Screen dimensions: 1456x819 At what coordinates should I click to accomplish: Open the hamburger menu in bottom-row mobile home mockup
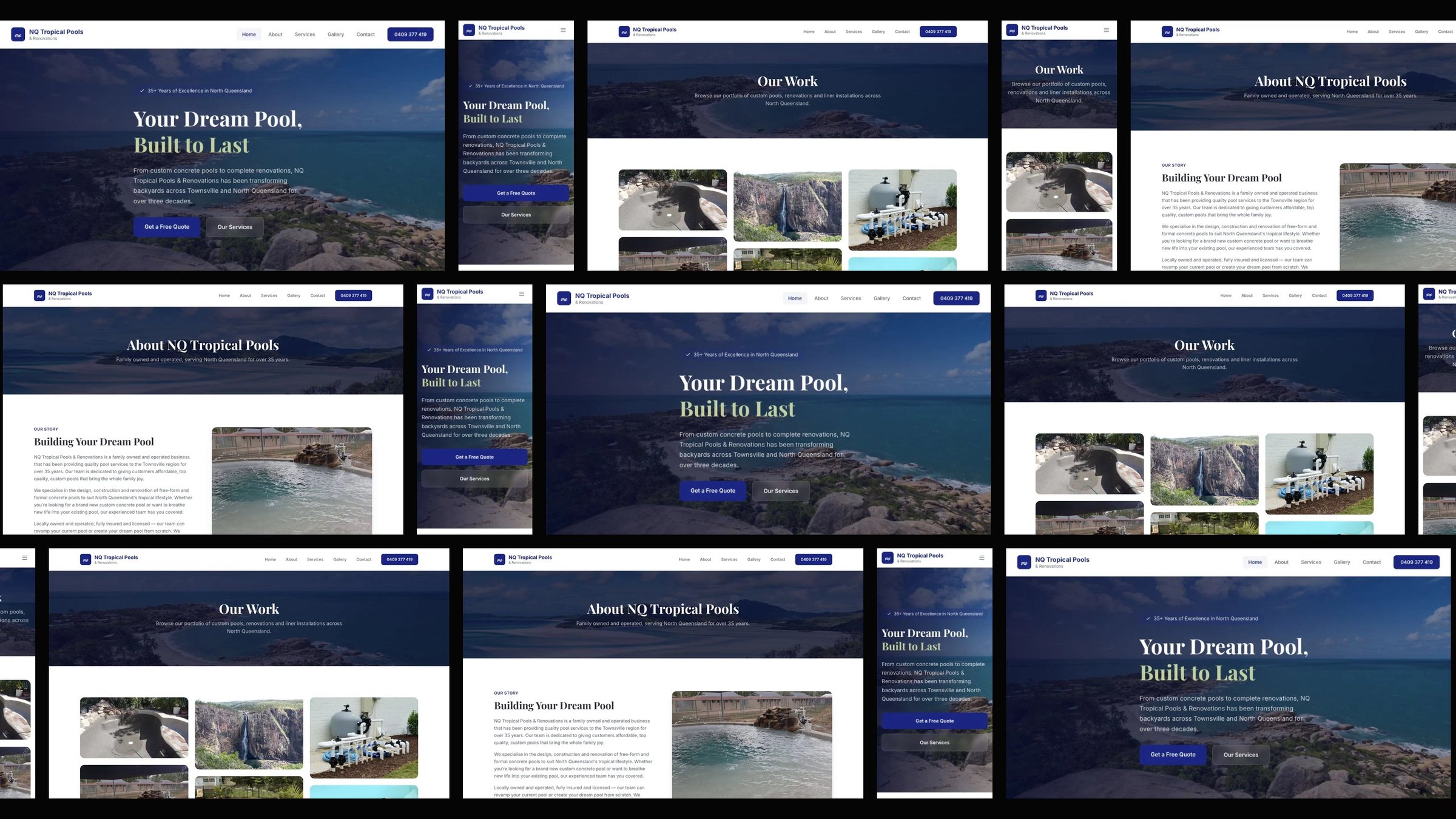pos(982,558)
